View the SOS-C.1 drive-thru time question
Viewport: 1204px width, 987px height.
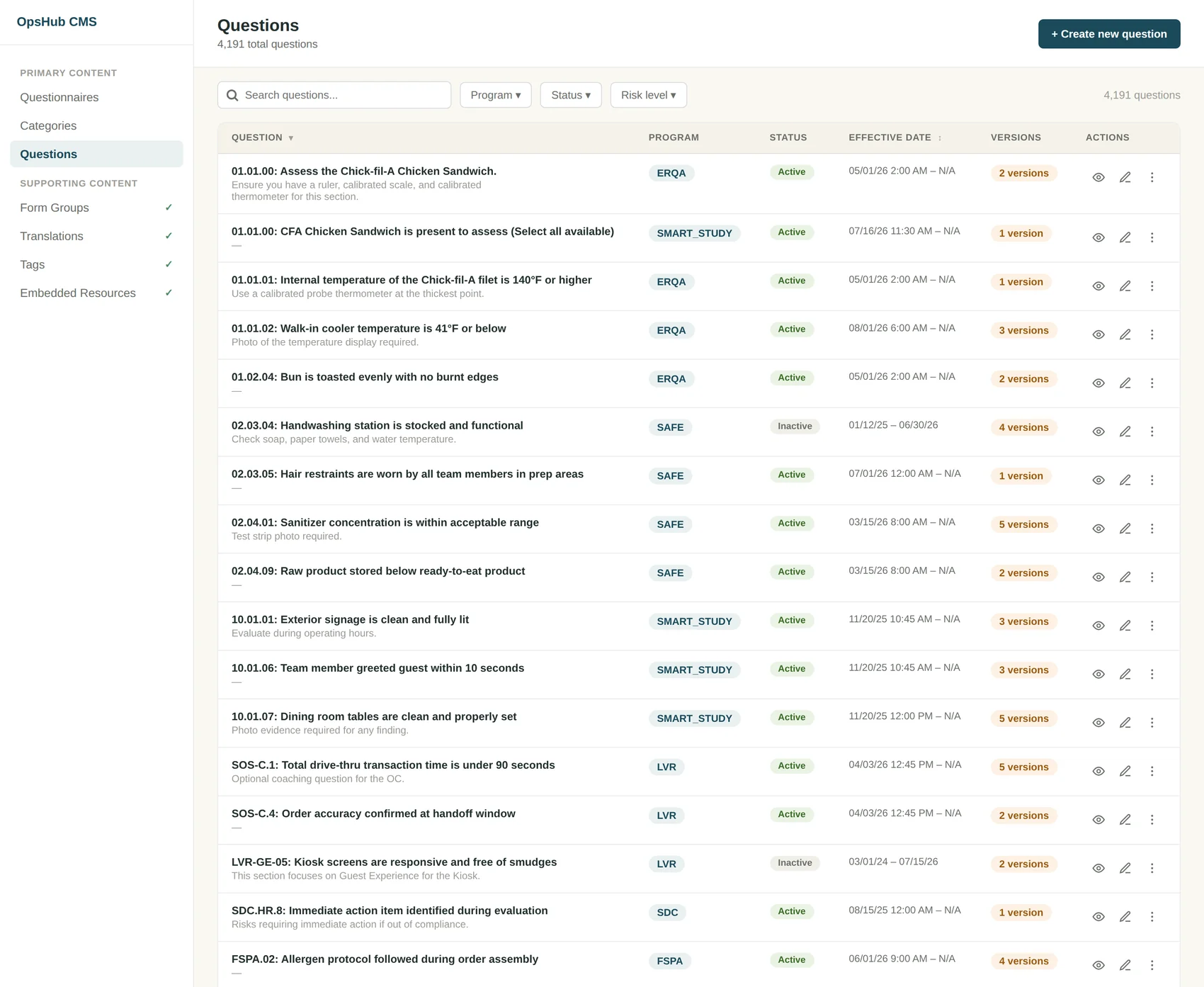pyautogui.click(x=1098, y=771)
